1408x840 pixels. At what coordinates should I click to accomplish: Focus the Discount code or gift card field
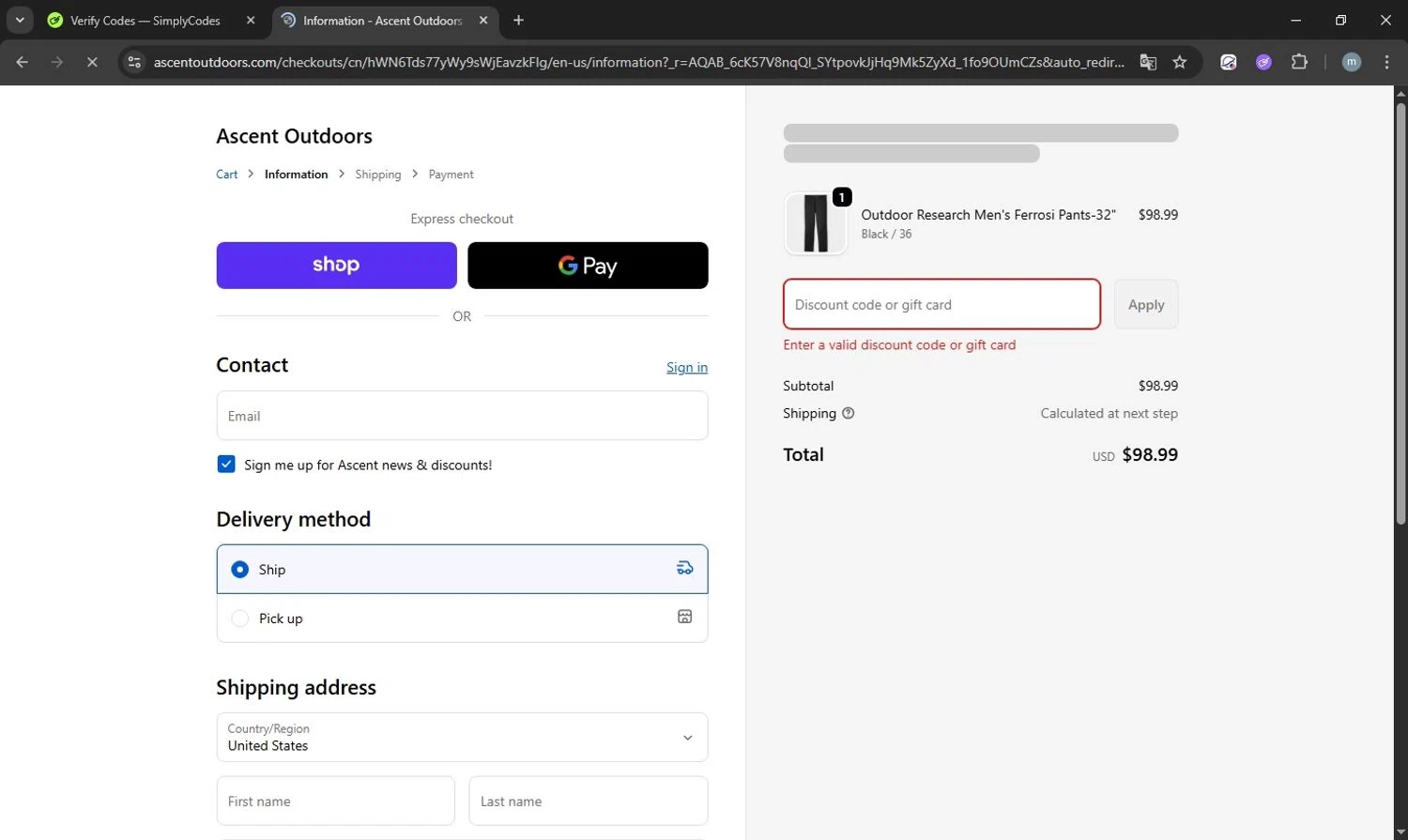click(x=941, y=304)
